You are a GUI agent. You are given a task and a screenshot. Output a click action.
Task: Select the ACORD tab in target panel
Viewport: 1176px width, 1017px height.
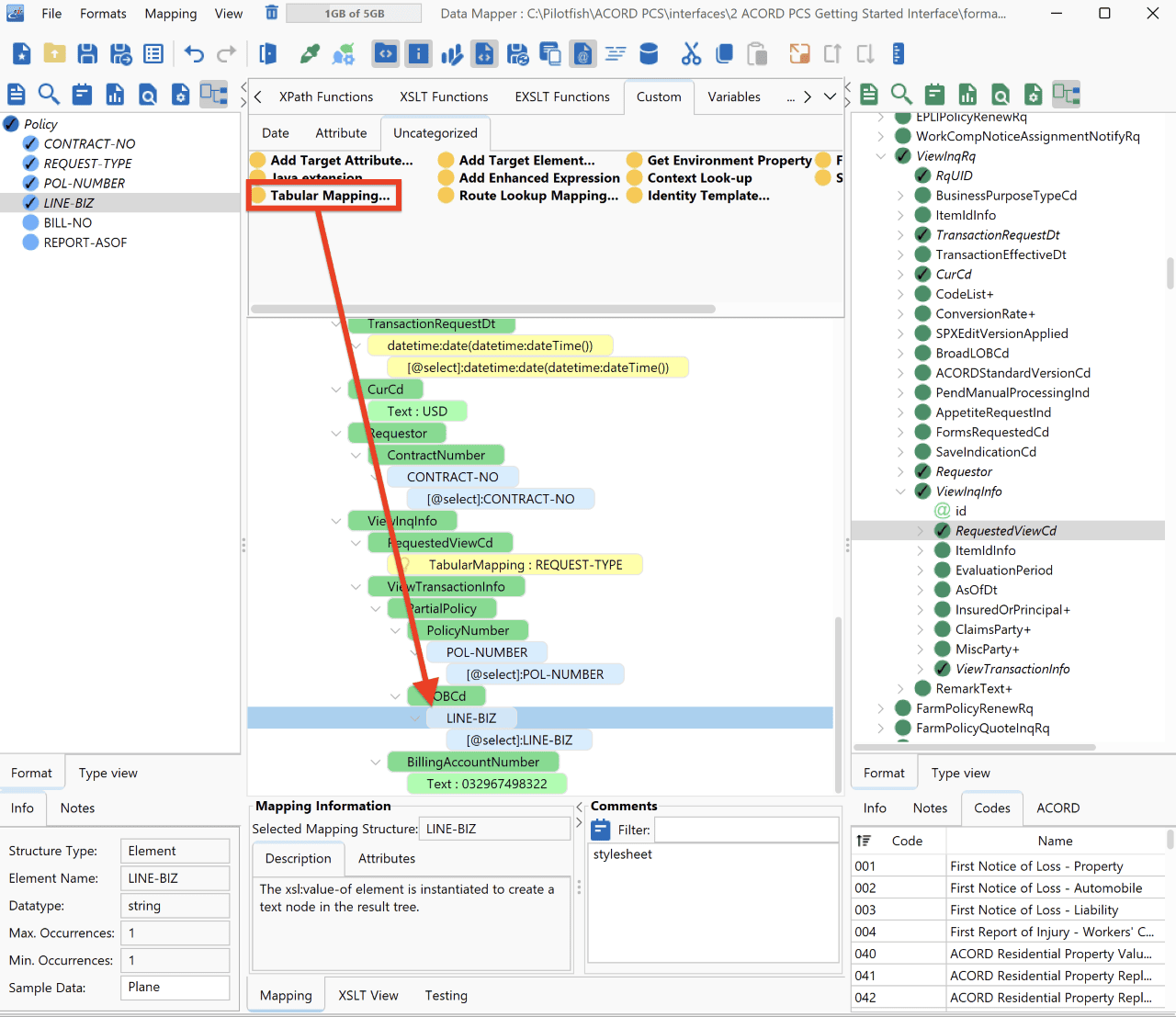point(1058,808)
